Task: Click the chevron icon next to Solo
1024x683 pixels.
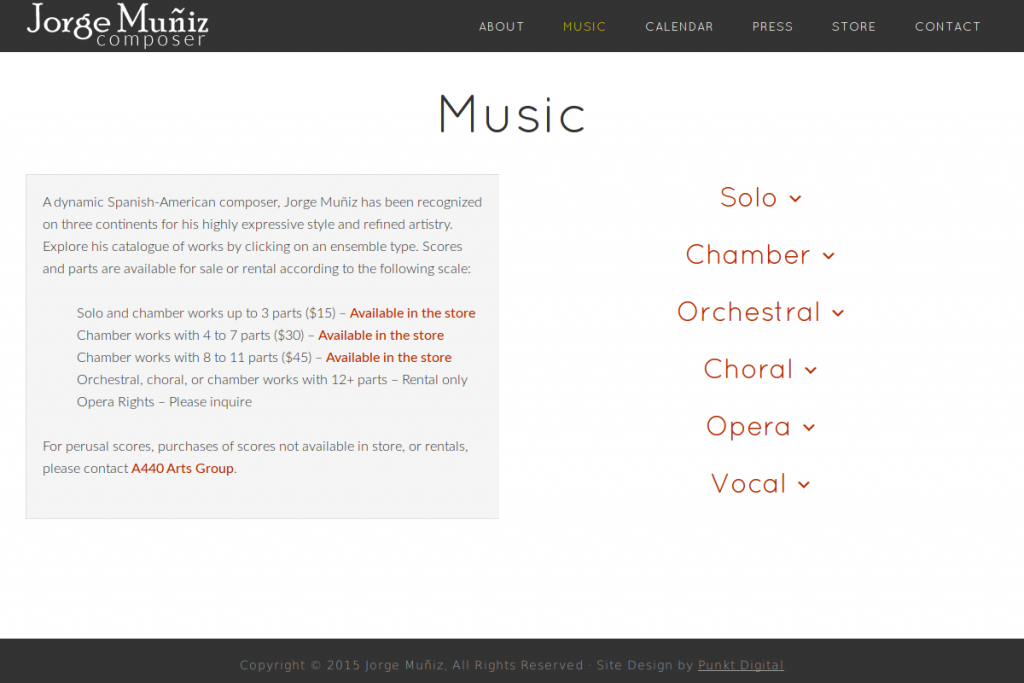Action: point(795,199)
